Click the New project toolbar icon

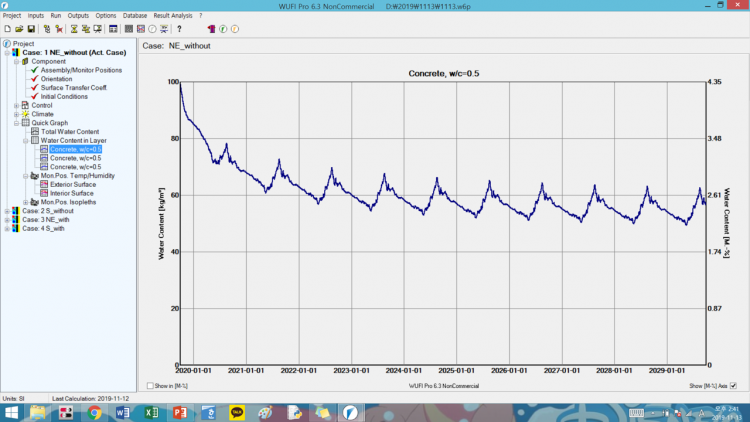click(8, 29)
